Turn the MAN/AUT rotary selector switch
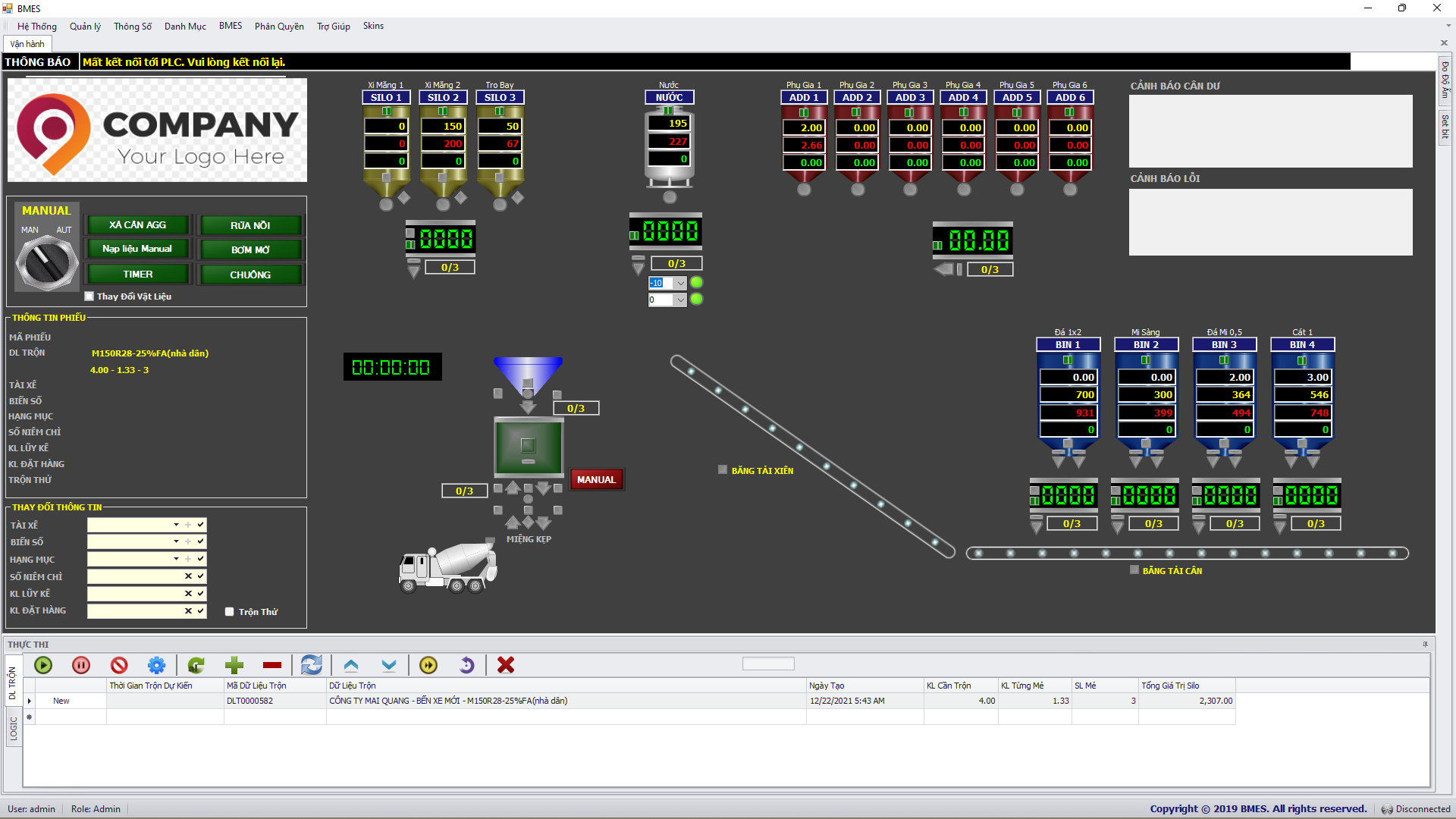 (47, 263)
